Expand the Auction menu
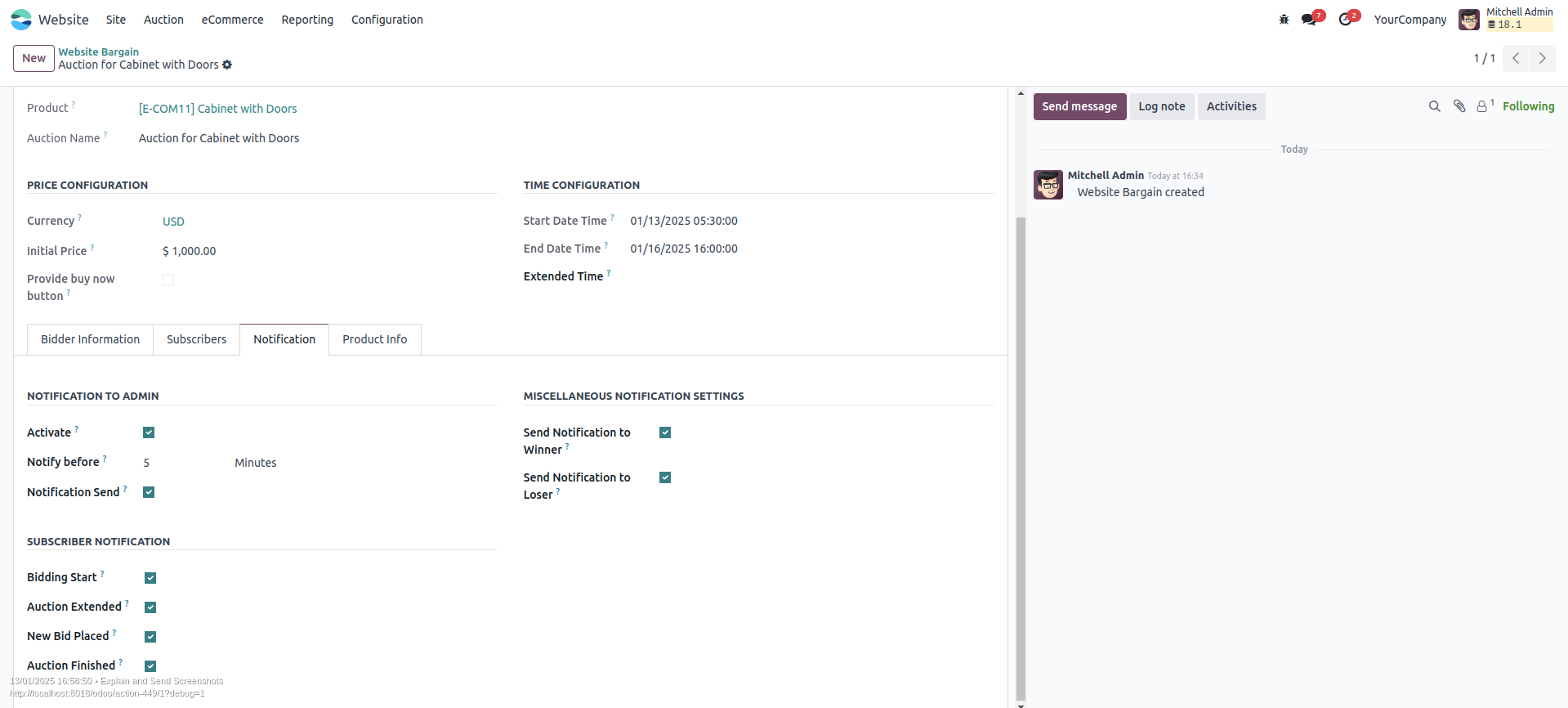This screenshot has height=708, width=1568. point(163,20)
